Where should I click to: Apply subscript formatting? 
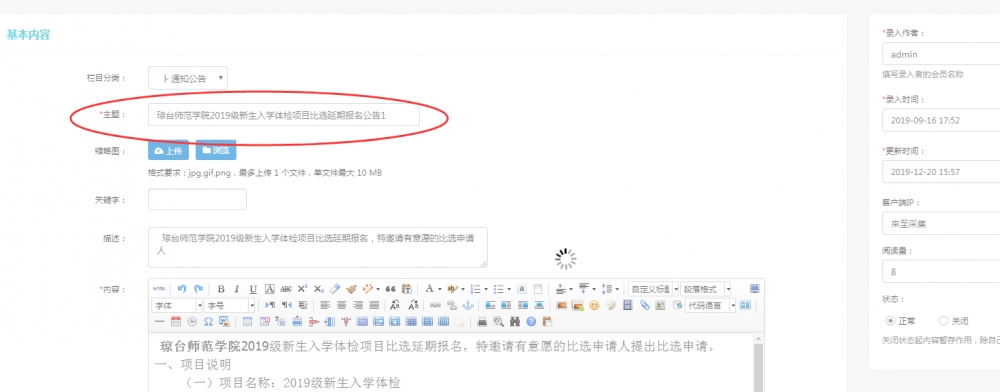click(x=319, y=289)
